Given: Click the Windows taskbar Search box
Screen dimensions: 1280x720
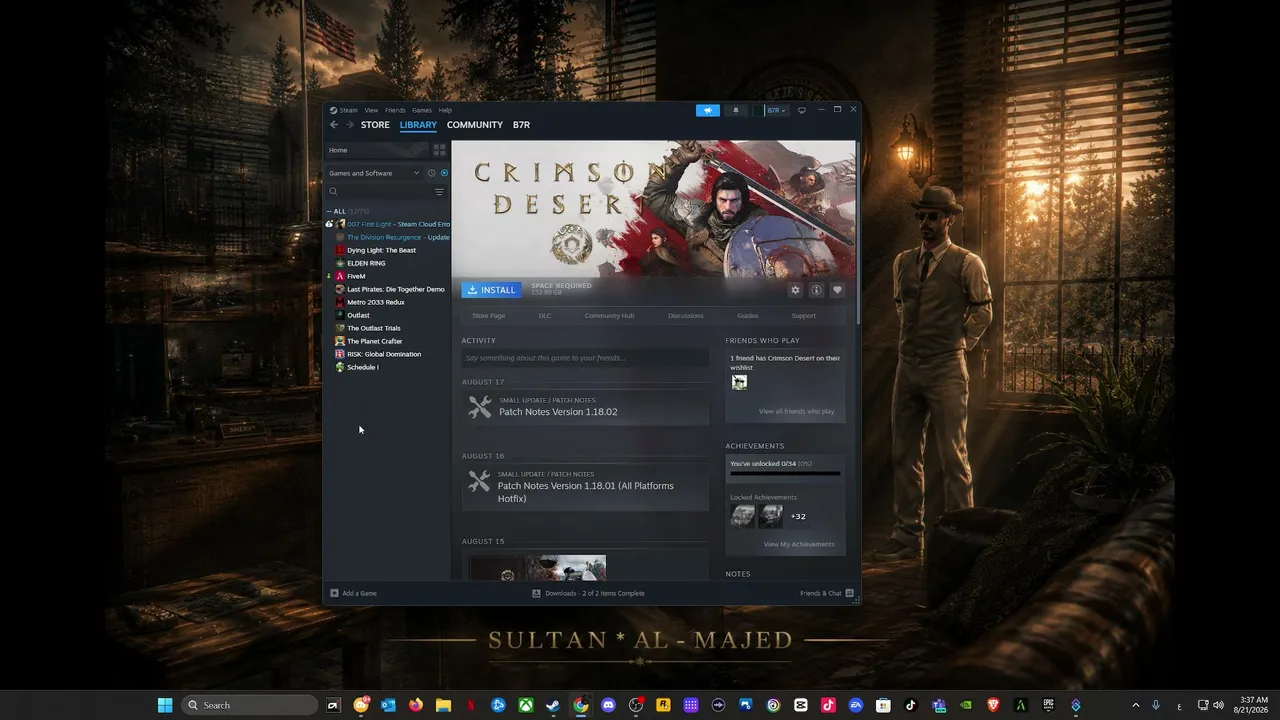Looking at the screenshot, I should tap(250, 705).
